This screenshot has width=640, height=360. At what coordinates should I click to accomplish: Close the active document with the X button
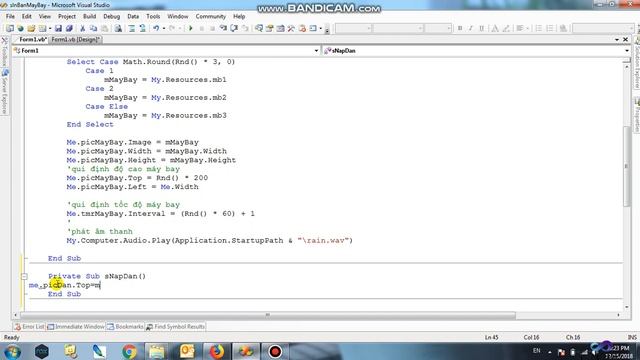coord(625,40)
